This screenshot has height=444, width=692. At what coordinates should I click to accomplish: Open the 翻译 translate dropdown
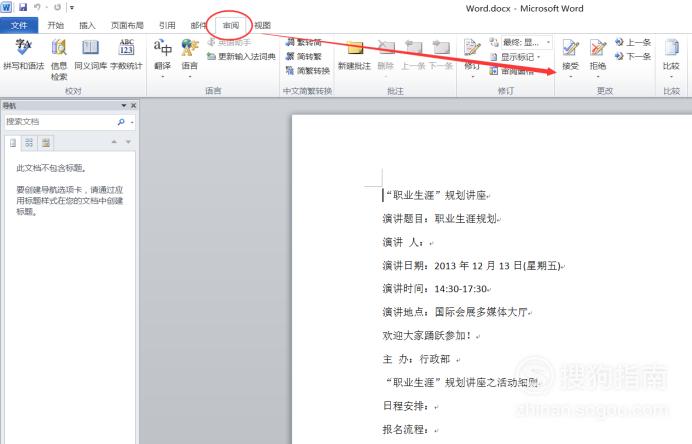[162, 59]
